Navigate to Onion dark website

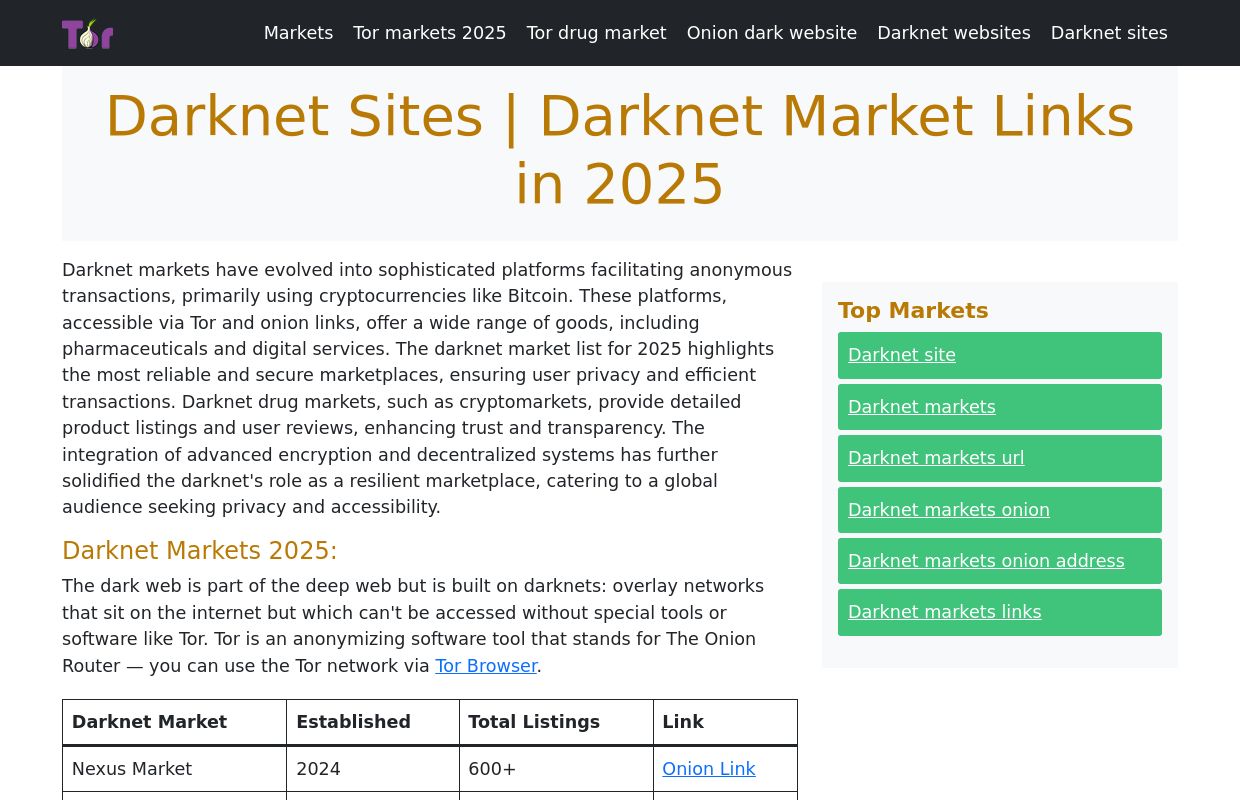tap(771, 33)
